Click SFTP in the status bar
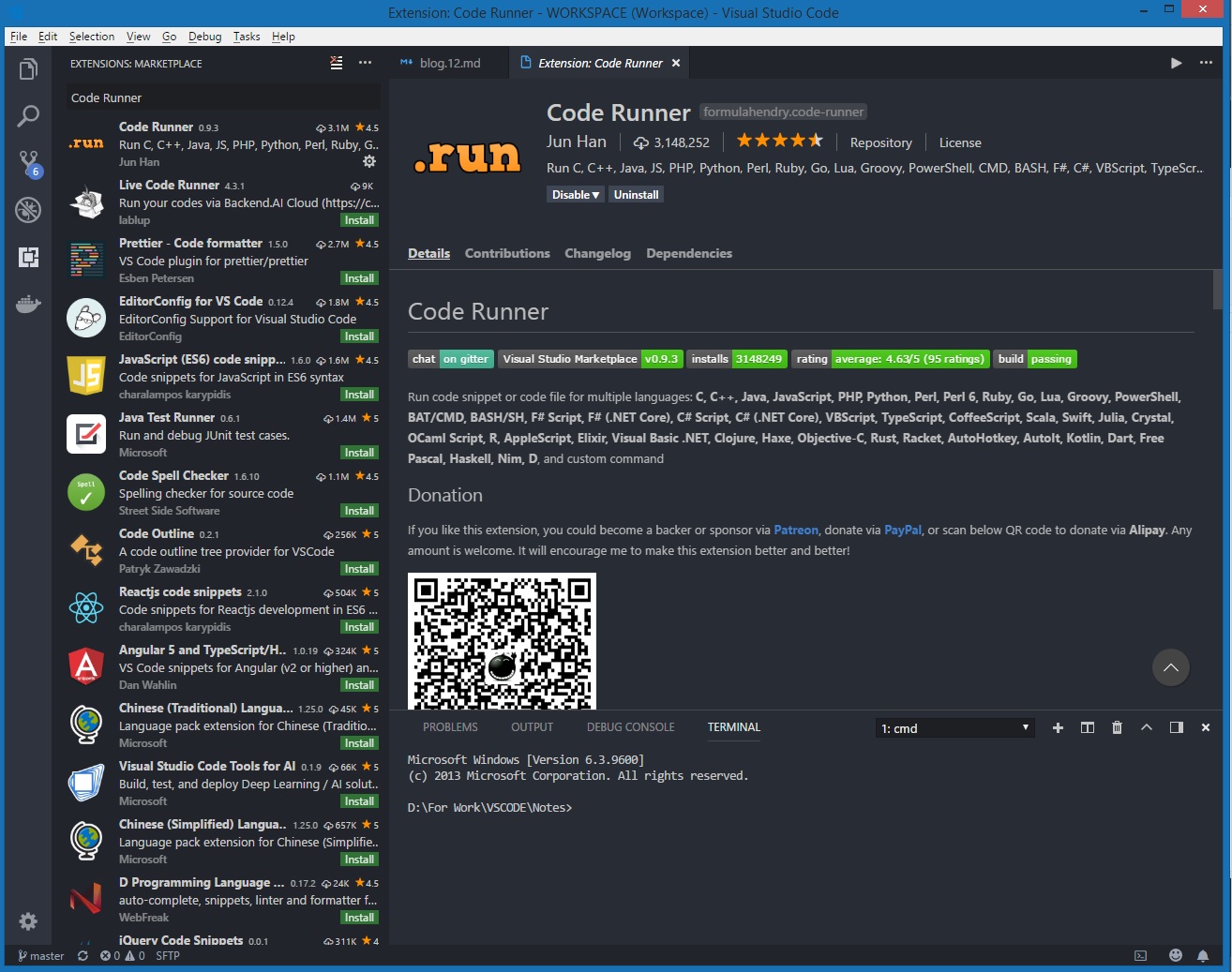1232x972 pixels. [168, 956]
